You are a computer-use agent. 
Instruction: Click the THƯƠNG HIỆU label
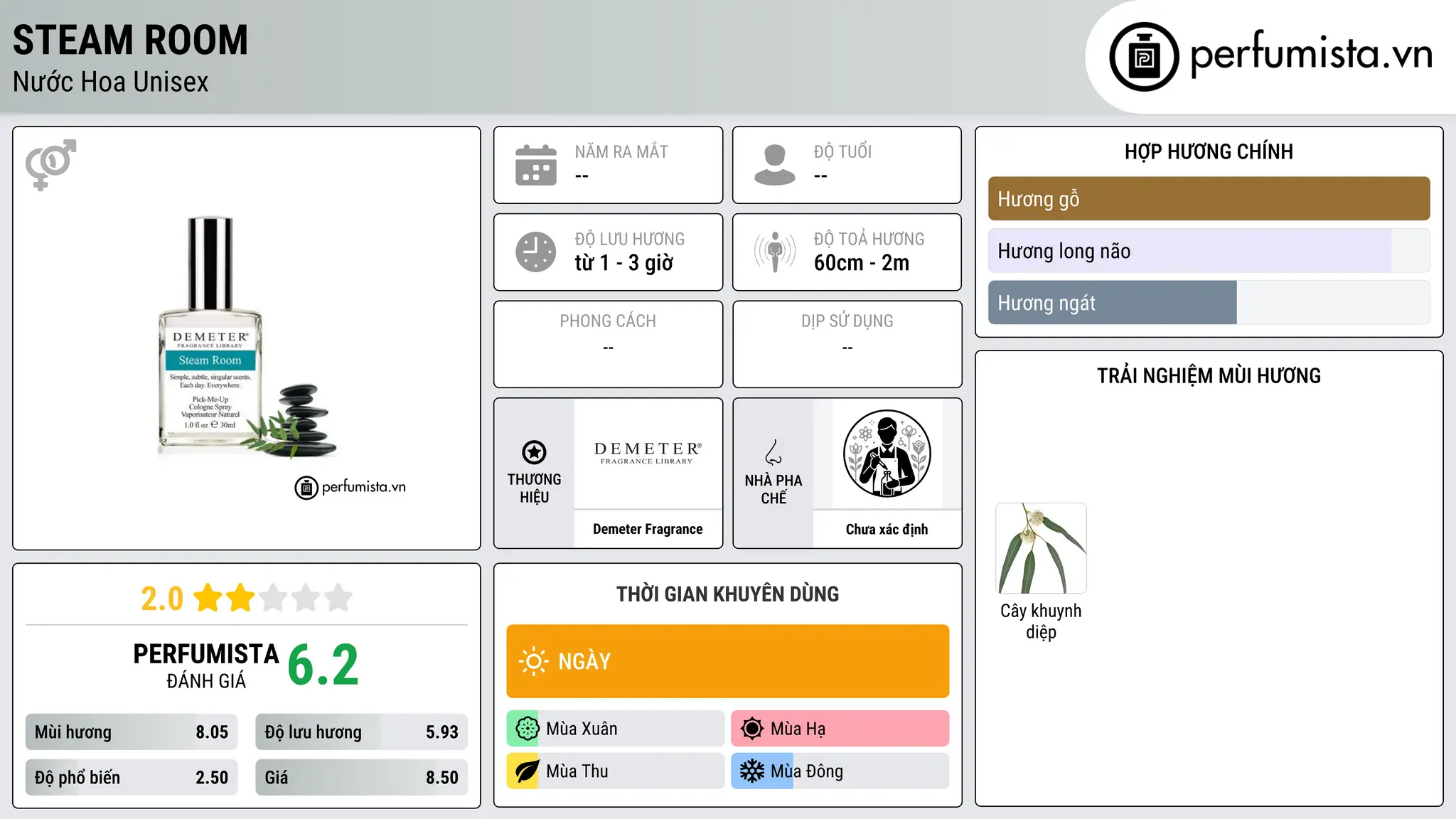tap(534, 488)
